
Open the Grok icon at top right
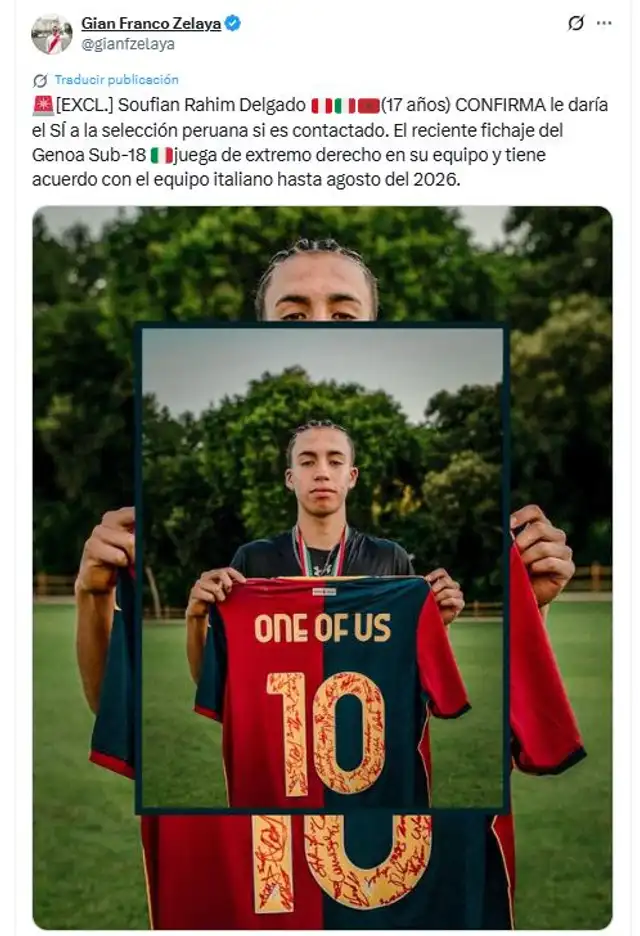(576, 23)
